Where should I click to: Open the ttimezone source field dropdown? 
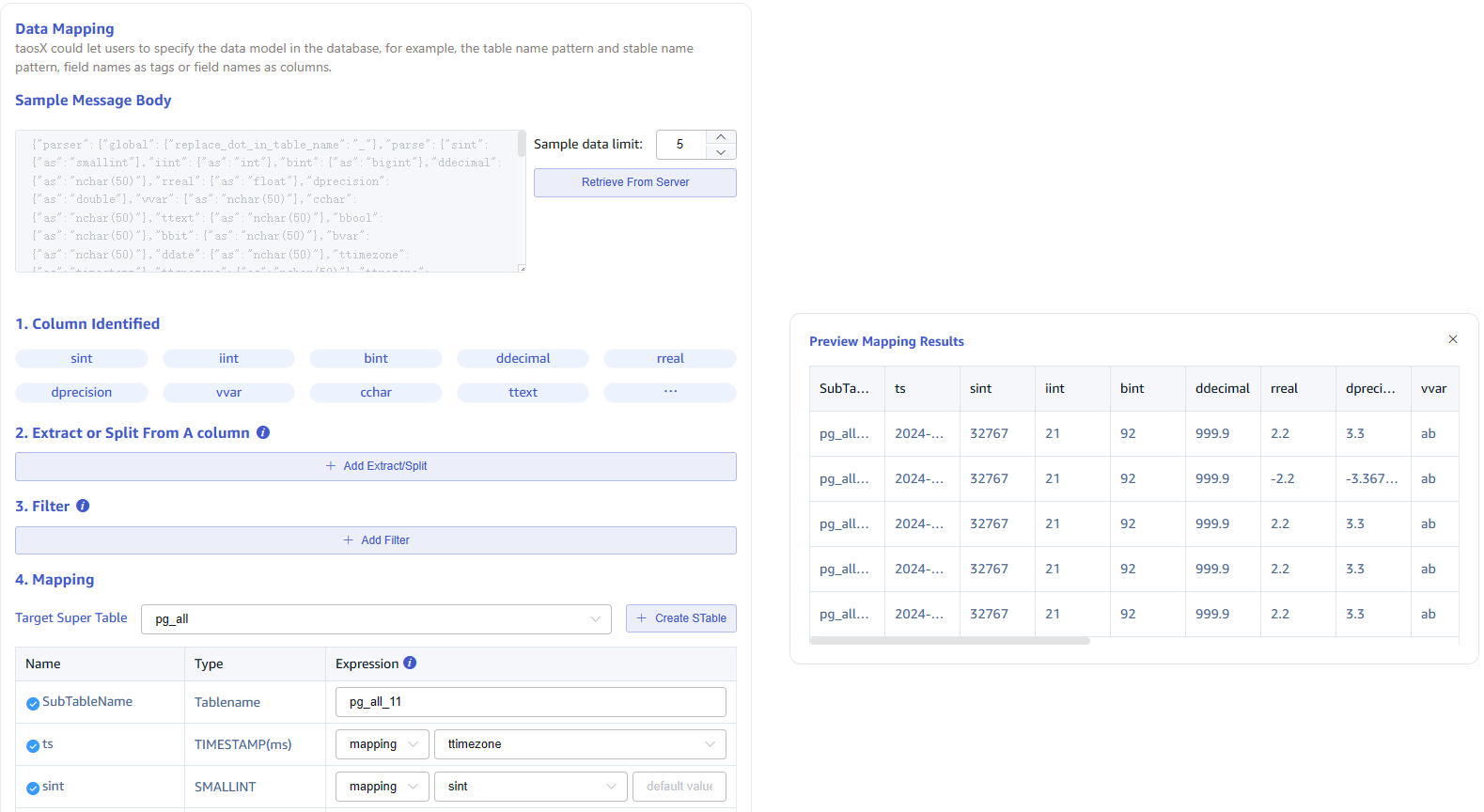[580, 744]
